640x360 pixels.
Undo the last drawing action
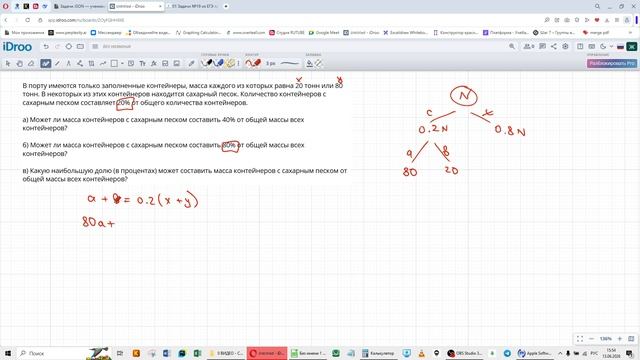(46, 47)
